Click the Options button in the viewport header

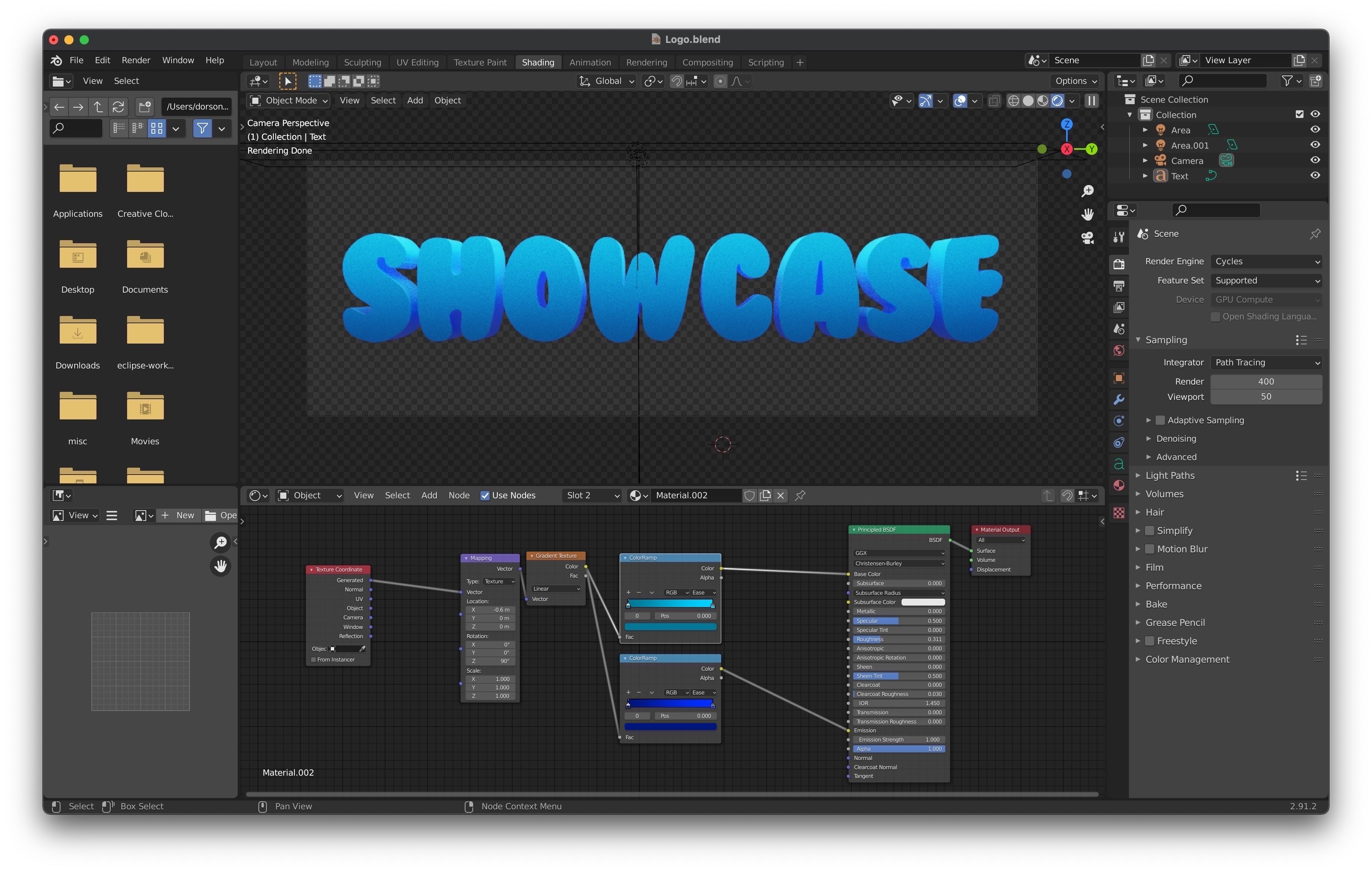pos(1073,81)
